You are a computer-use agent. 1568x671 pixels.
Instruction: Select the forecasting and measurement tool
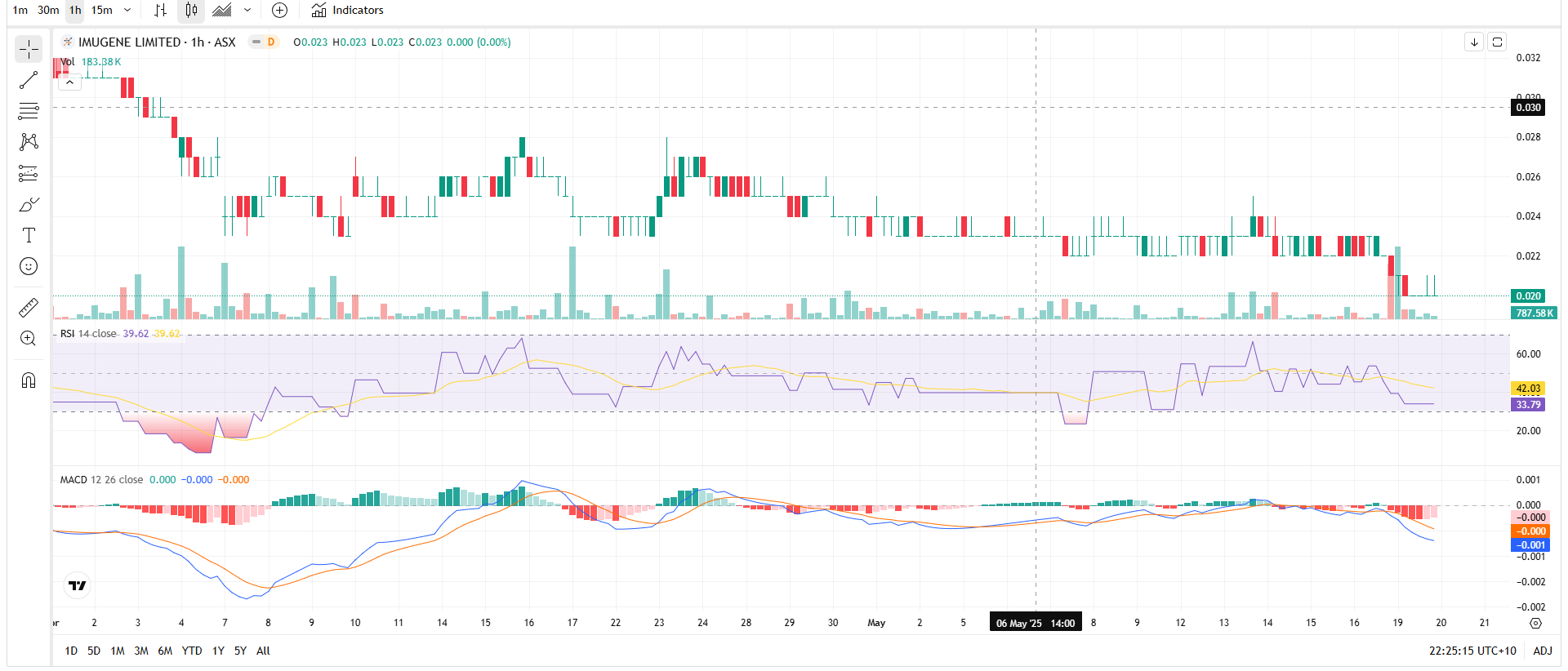point(29,173)
